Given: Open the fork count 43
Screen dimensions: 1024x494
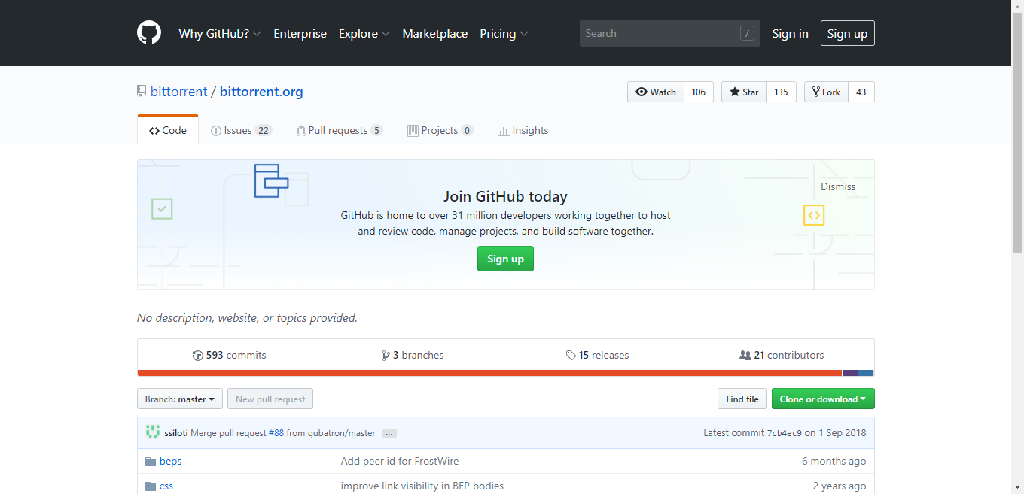Looking at the screenshot, I should click(861, 92).
